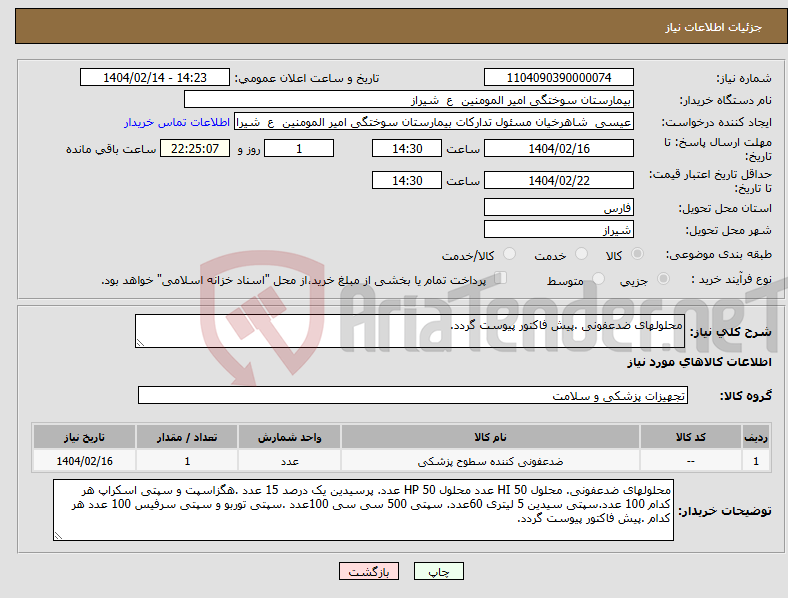Screen dimensions: 788x598
Task: Click the شهر محل تحویل label
Action: pyautogui.click(x=729, y=230)
